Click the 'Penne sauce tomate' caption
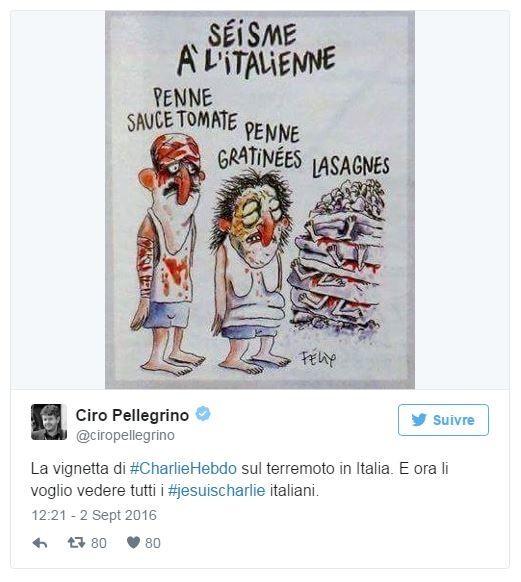The image size is (521, 582). pos(182,110)
